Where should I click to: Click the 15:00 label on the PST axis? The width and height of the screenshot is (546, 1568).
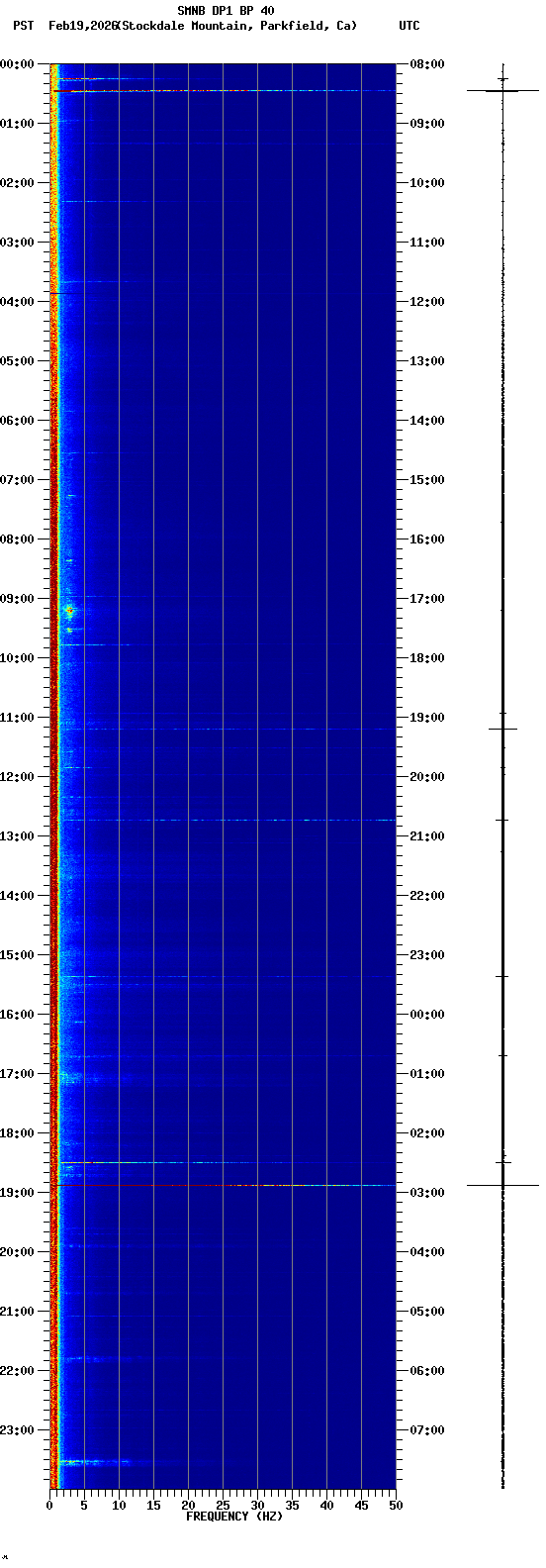tap(17, 955)
